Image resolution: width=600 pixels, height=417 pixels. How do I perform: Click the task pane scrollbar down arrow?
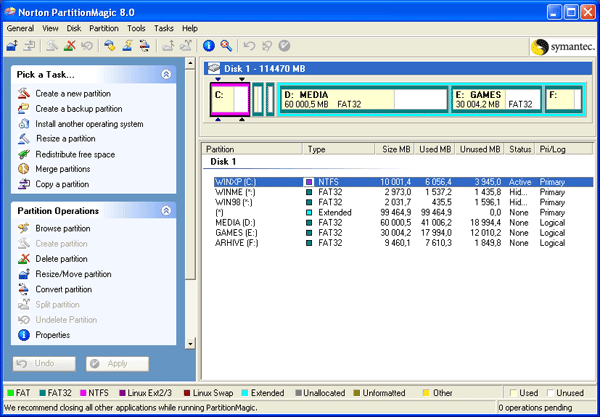(190, 344)
